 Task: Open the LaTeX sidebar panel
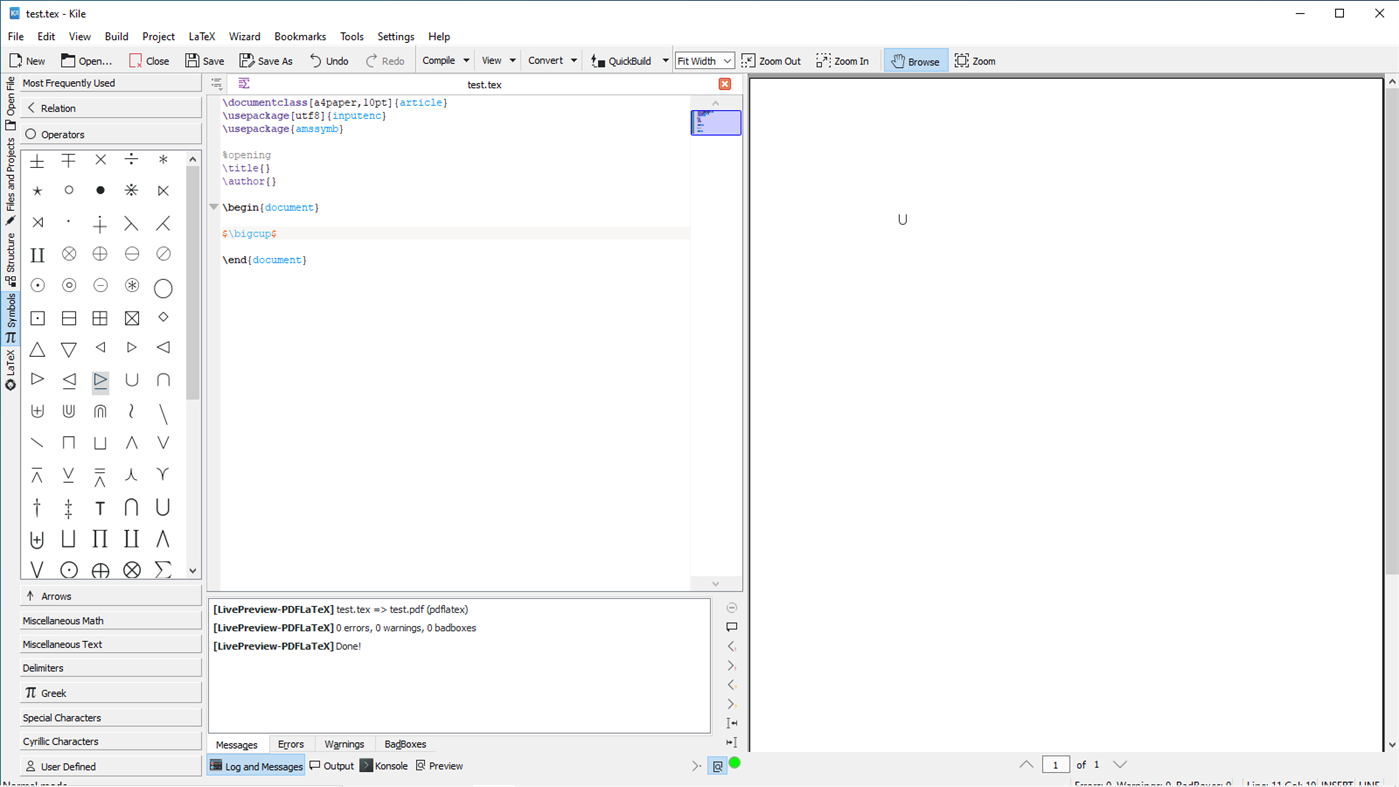click(x=10, y=362)
